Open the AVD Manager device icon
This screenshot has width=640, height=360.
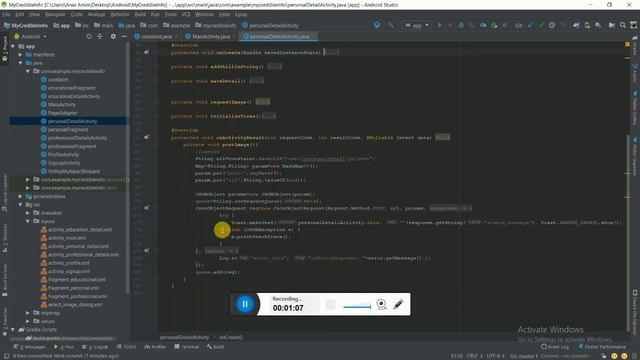coord(587,25)
